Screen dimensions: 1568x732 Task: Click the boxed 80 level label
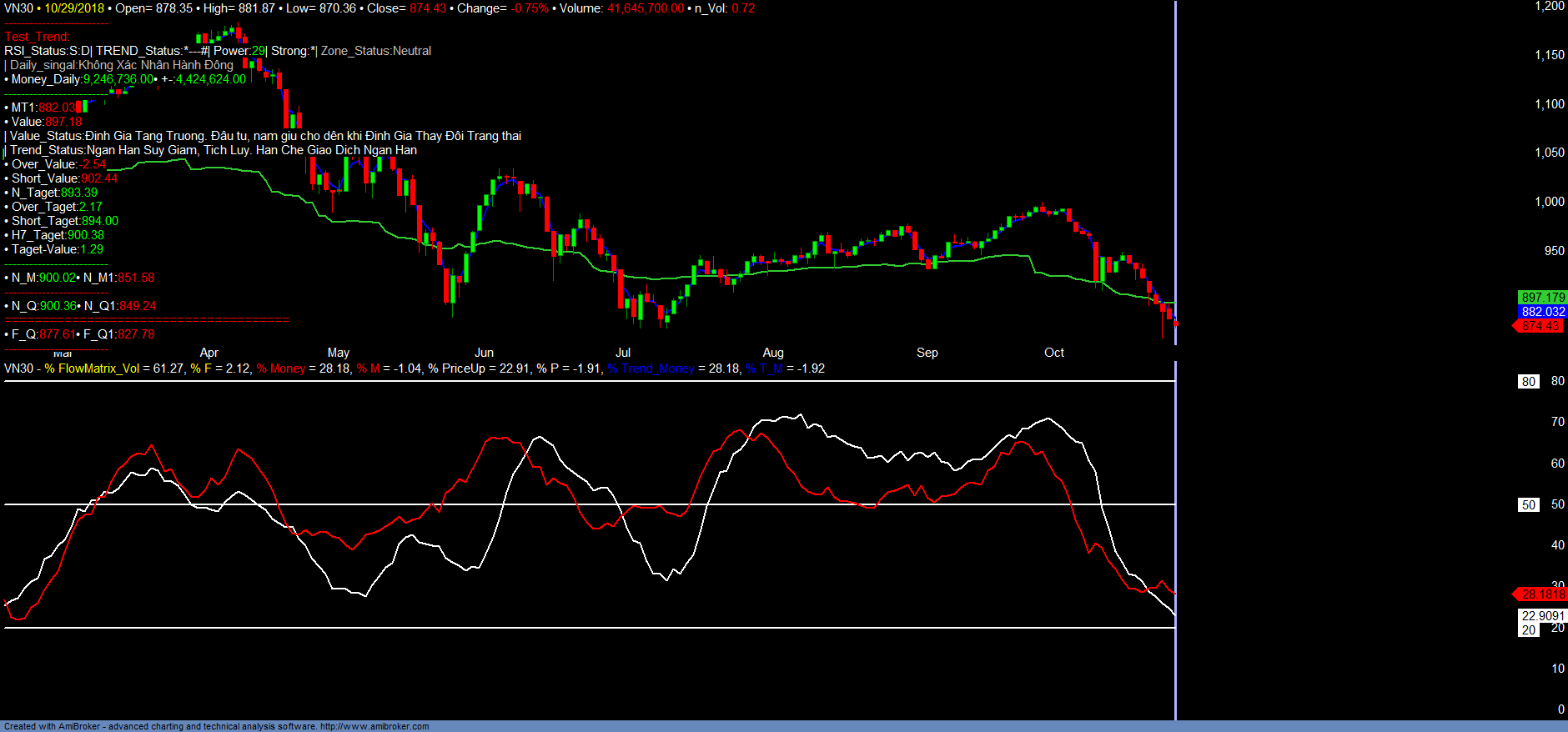pos(1528,382)
